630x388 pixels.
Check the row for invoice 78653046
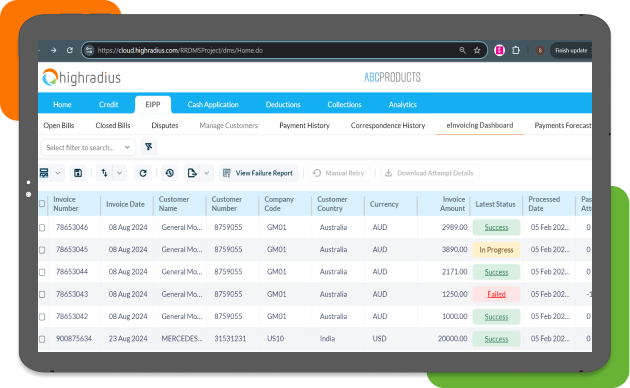click(42, 227)
